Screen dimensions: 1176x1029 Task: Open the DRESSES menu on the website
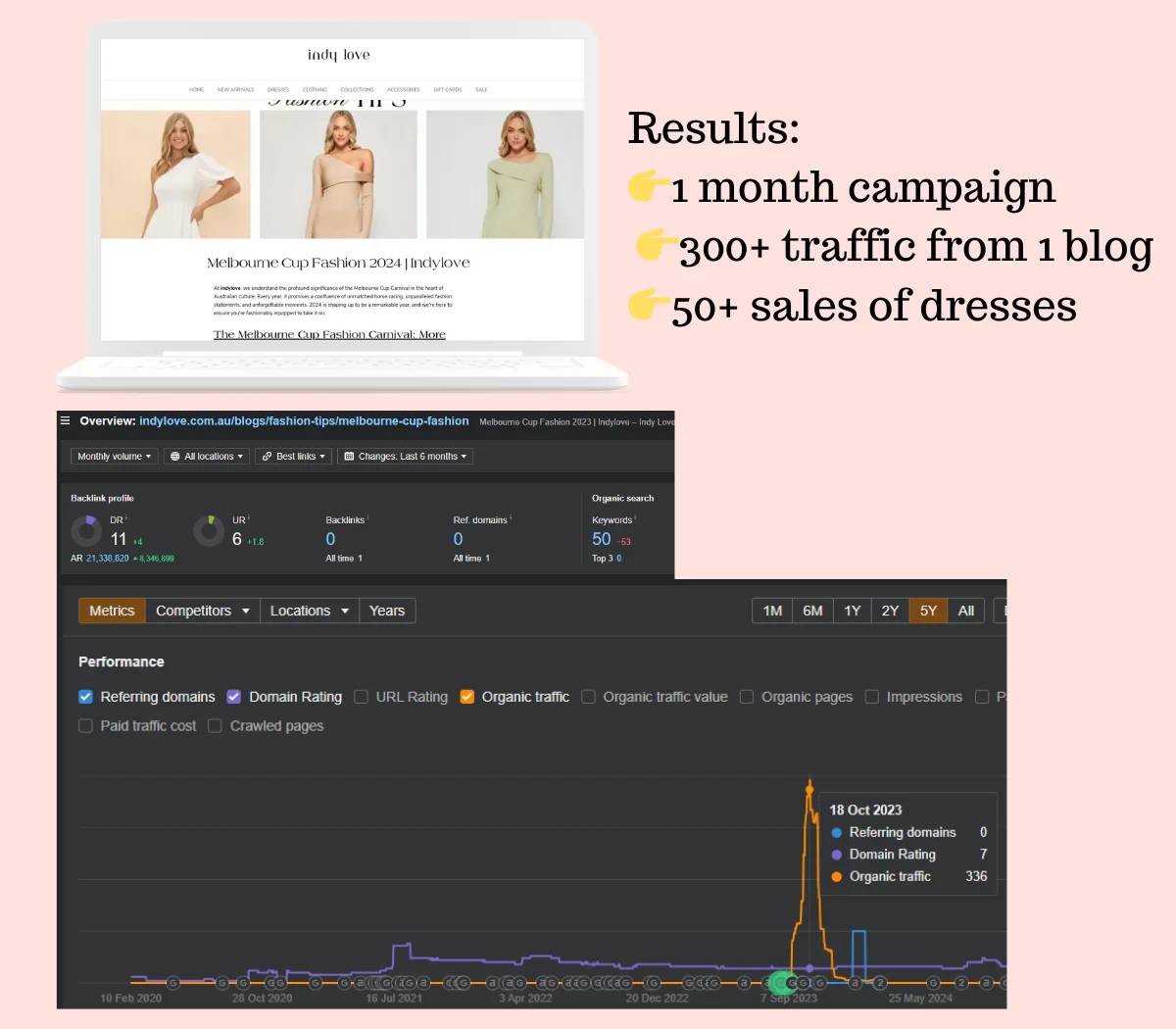tap(278, 90)
